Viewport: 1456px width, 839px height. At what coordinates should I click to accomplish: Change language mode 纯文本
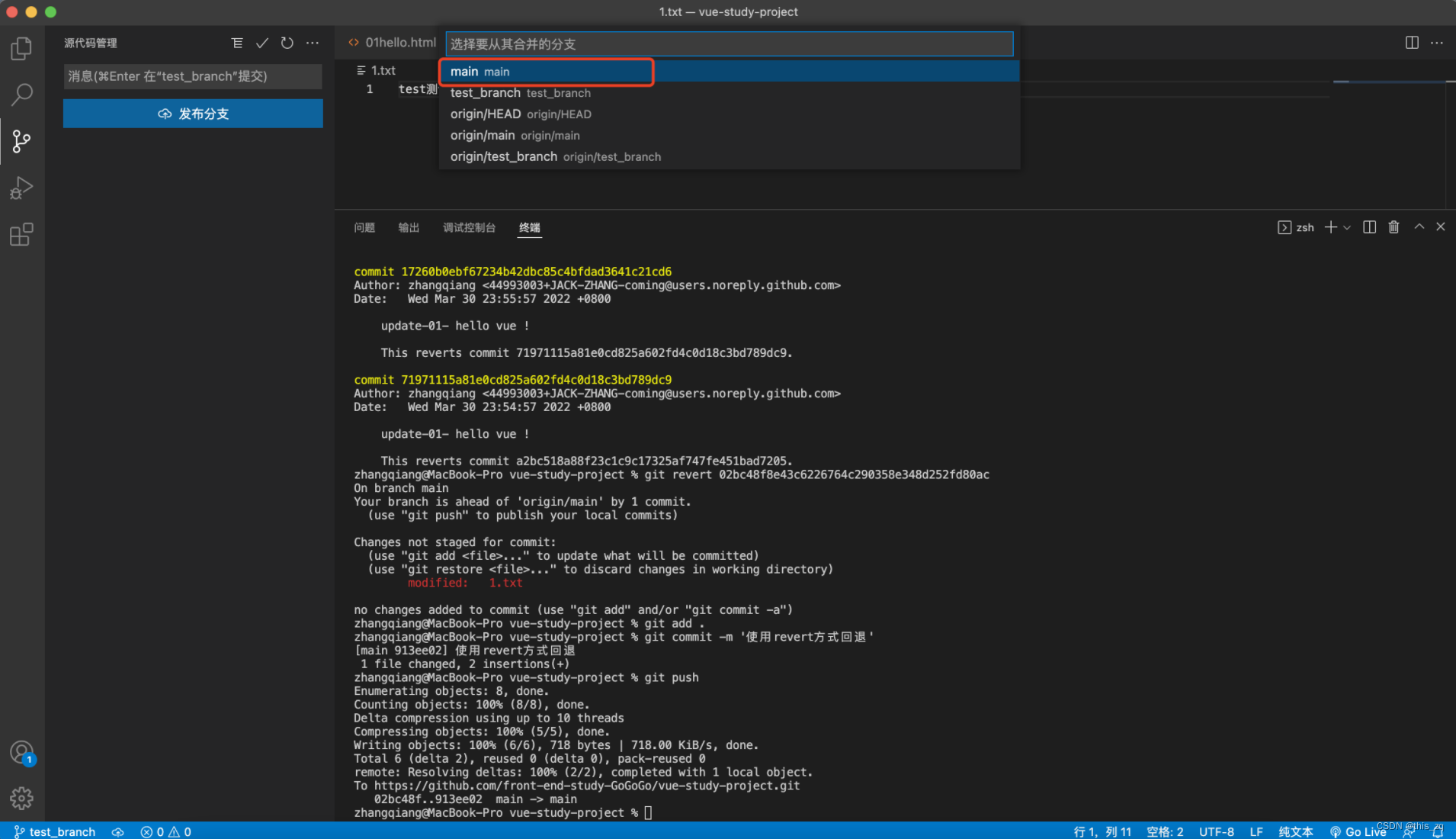coord(1296,831)
